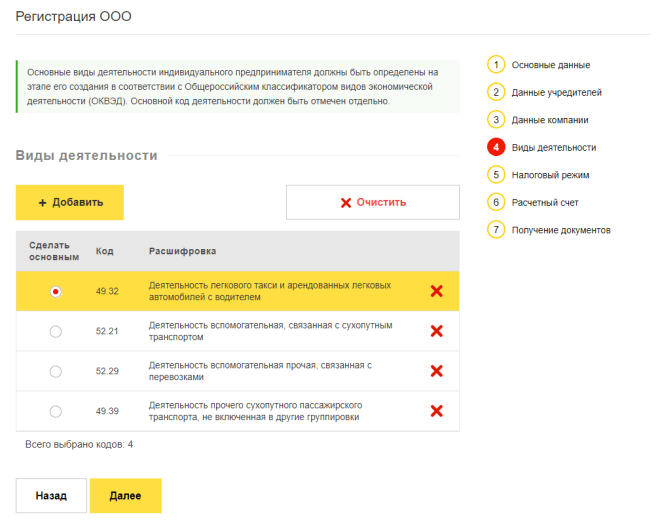Delete code 49.32 with red X
Screen dimensions: 660x523
436,291
